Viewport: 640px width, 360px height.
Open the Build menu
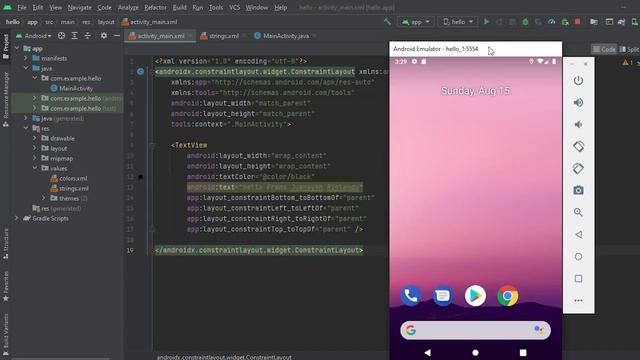point(180,7)
